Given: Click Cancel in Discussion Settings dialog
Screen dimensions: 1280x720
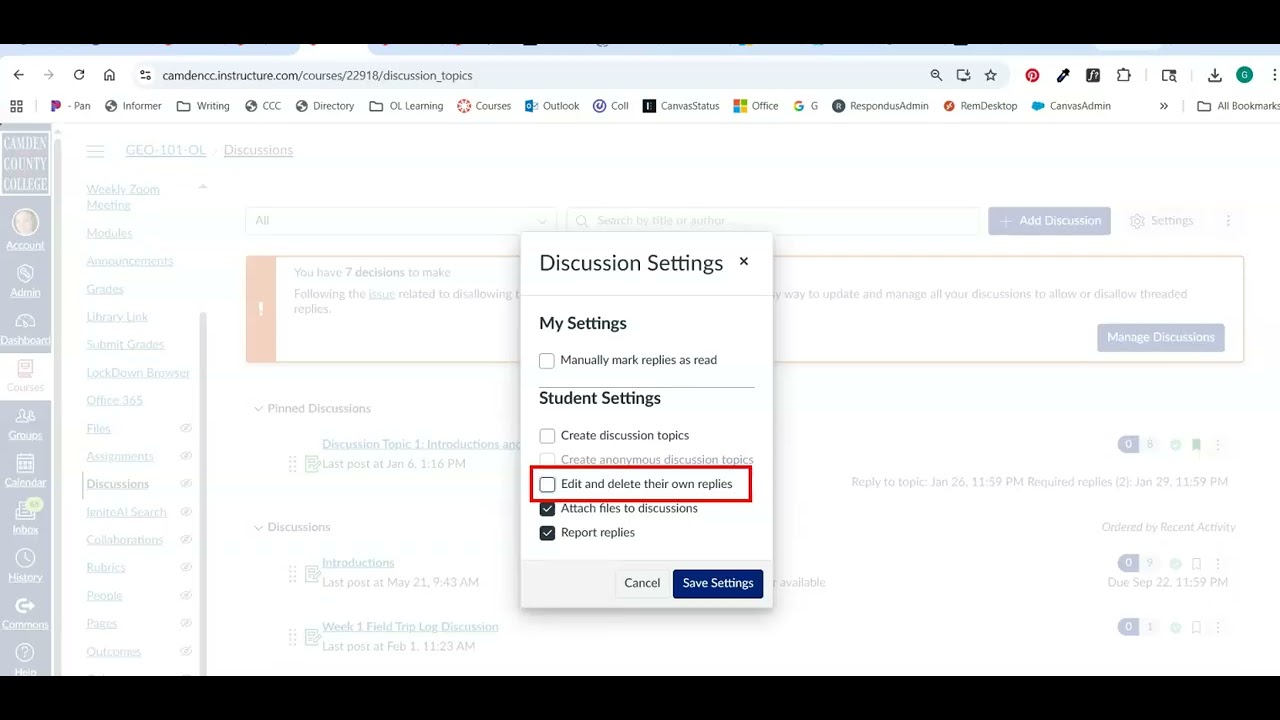Looking at the screenshot, I should (642, 583).
